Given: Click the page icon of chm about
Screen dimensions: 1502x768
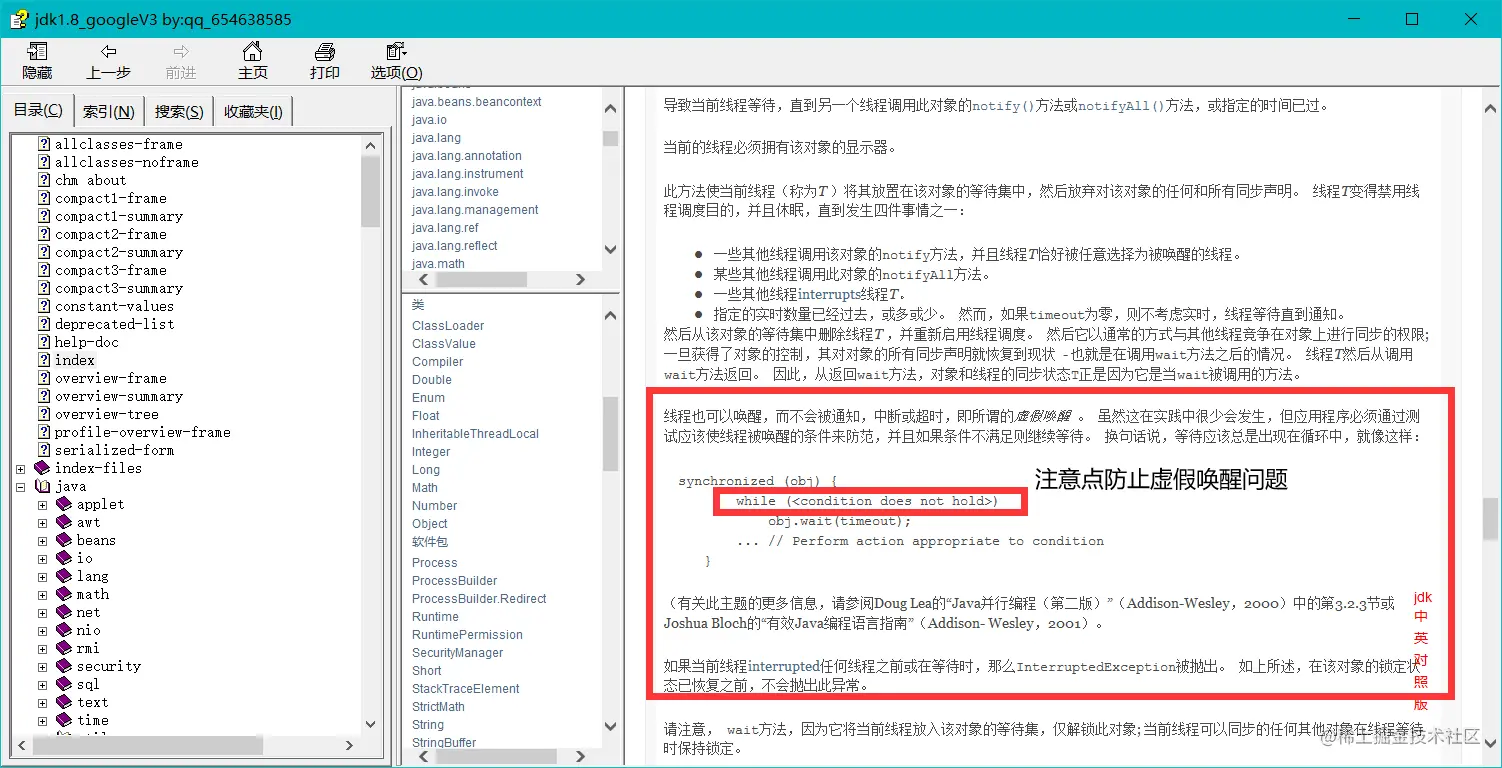Looking at the screenshot, I should 44,180.
